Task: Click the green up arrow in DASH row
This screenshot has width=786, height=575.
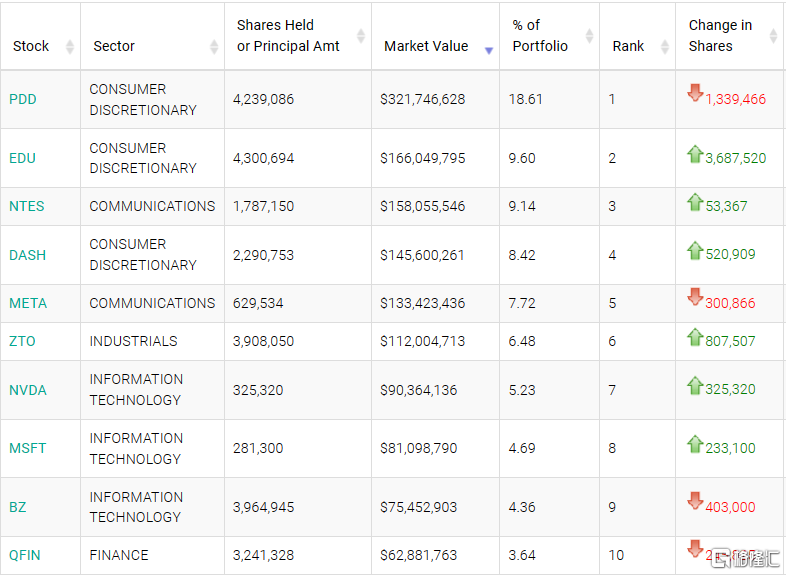Action: tap(695, 251)
